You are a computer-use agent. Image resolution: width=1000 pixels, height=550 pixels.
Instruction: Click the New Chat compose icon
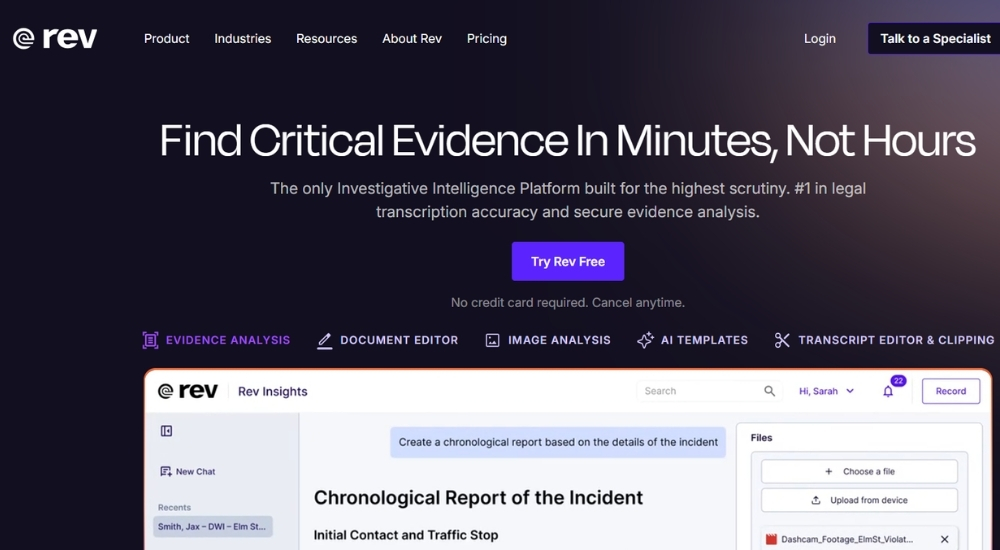coord(166,472)
